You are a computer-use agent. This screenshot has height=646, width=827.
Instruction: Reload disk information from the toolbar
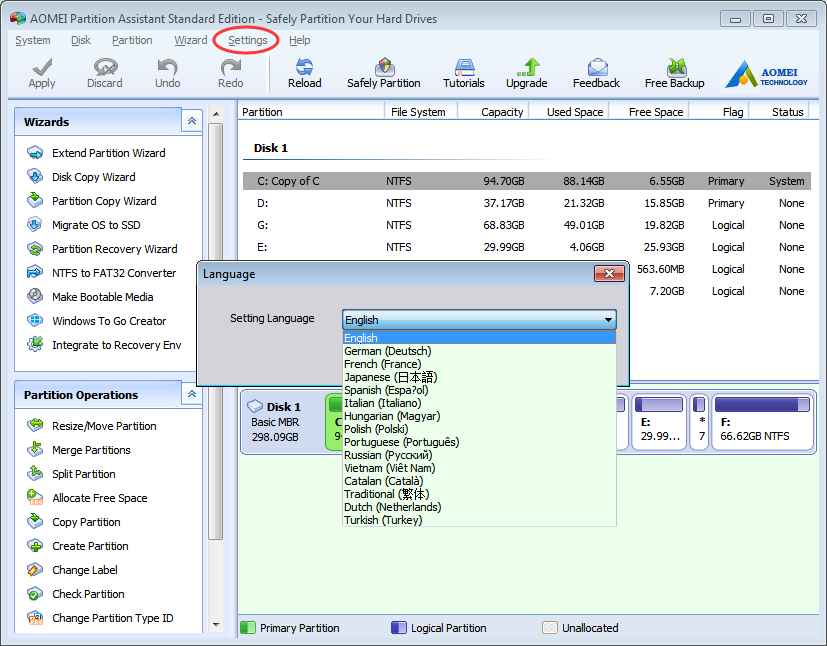tap(304, 73)
